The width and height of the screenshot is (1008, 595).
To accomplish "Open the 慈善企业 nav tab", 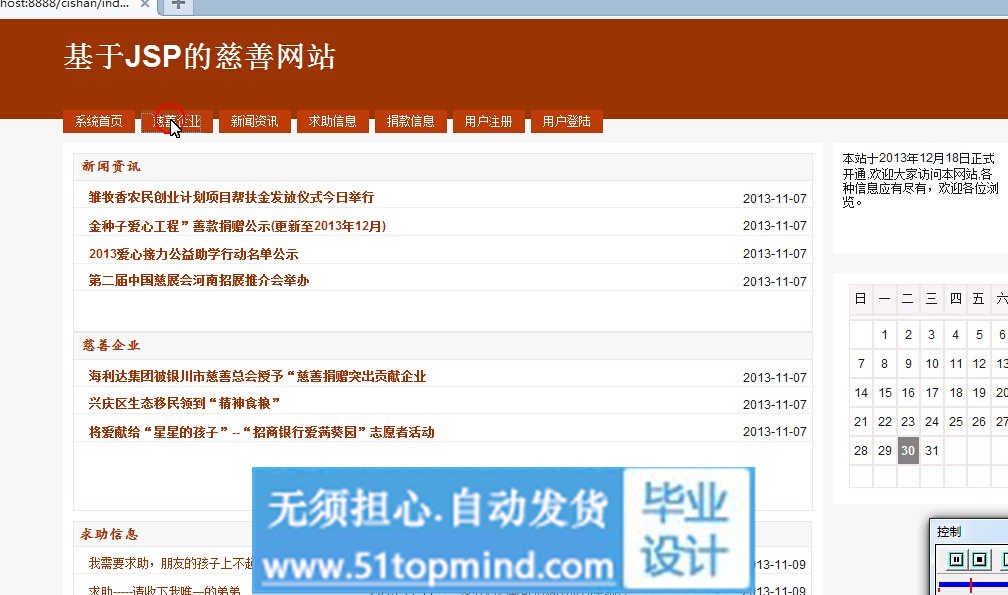I will click(x=177, y=121).
